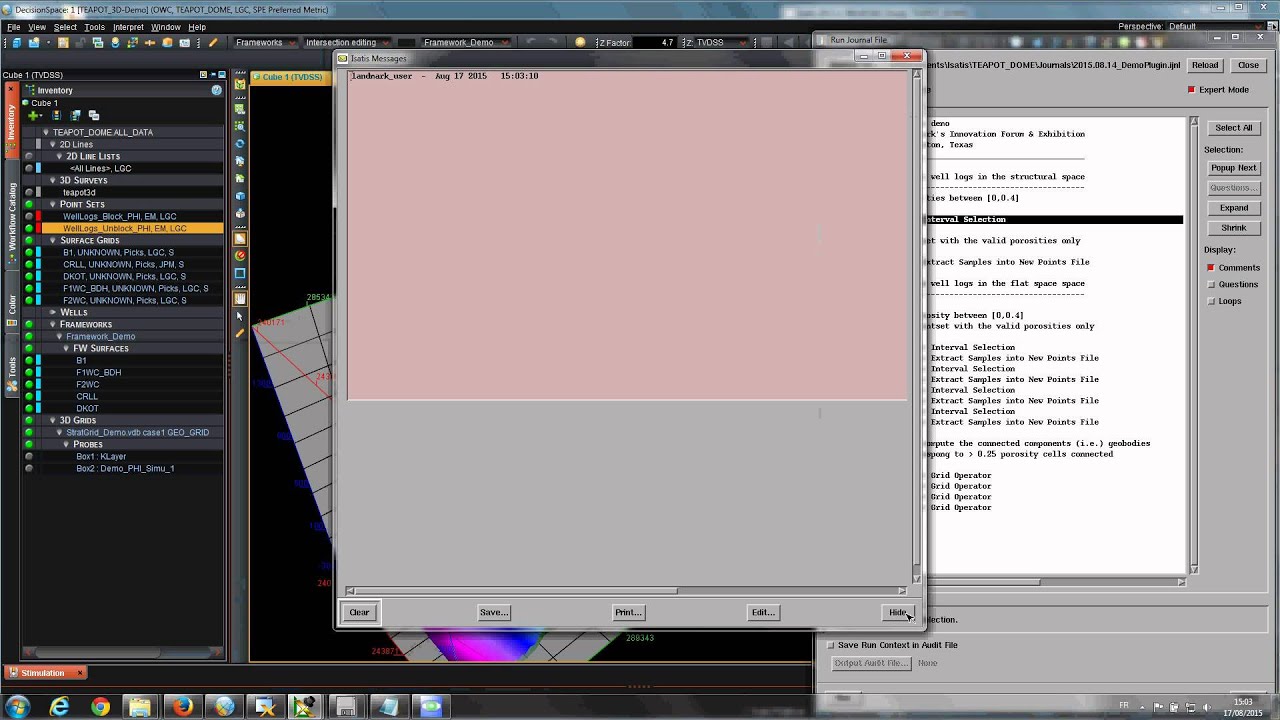
Task: Click the Z Factor value field
Action: pyautogui.click(x=655, y=43)
